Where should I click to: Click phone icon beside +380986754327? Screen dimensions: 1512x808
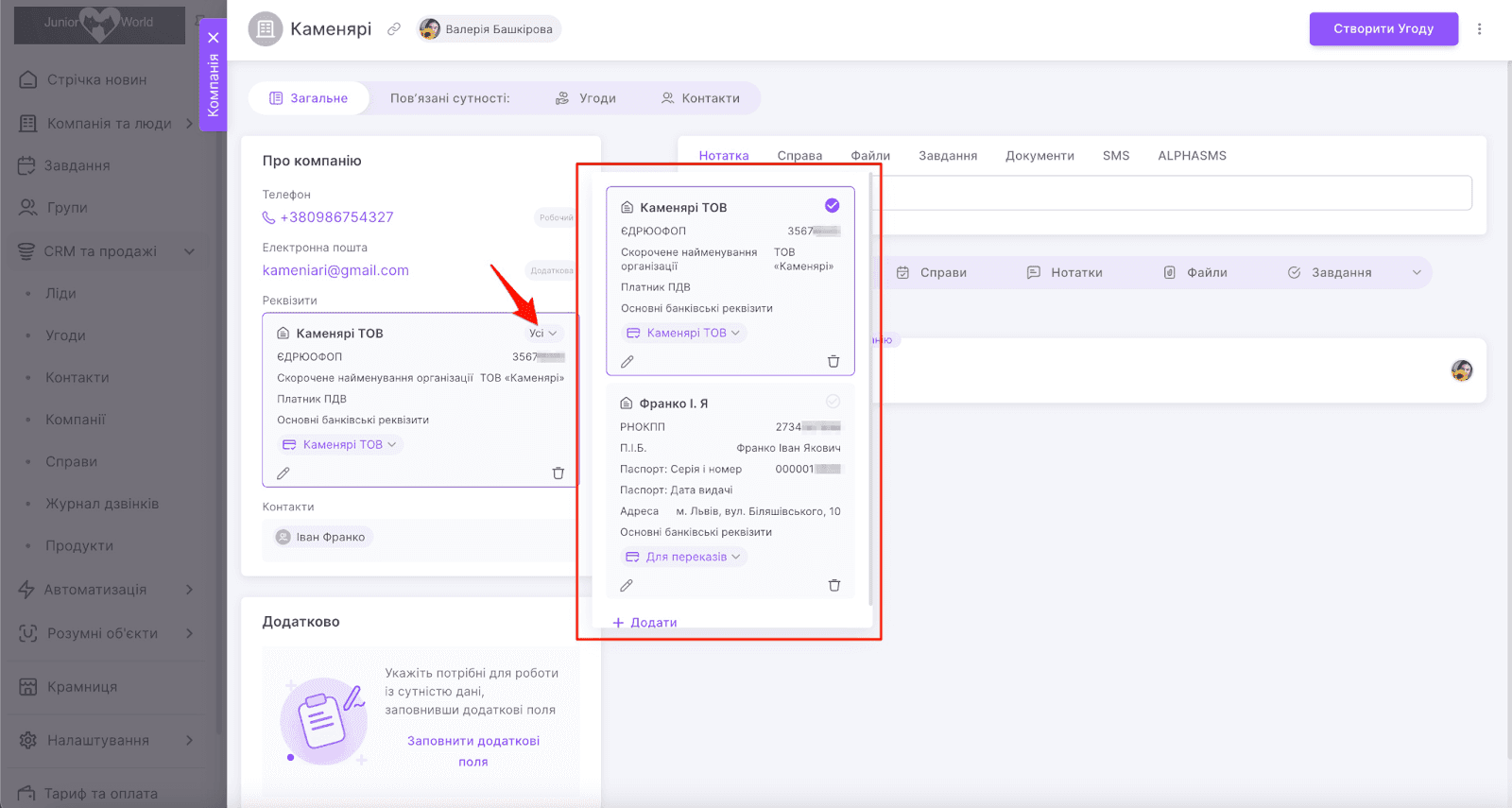tap(268, 217)
